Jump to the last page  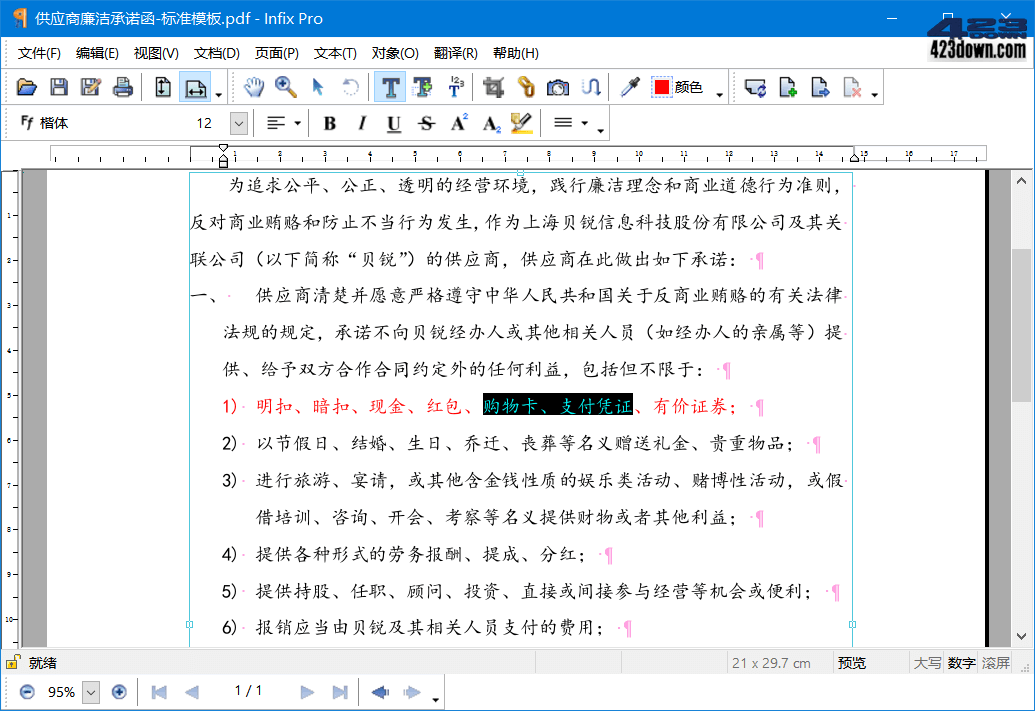(340, 692)
